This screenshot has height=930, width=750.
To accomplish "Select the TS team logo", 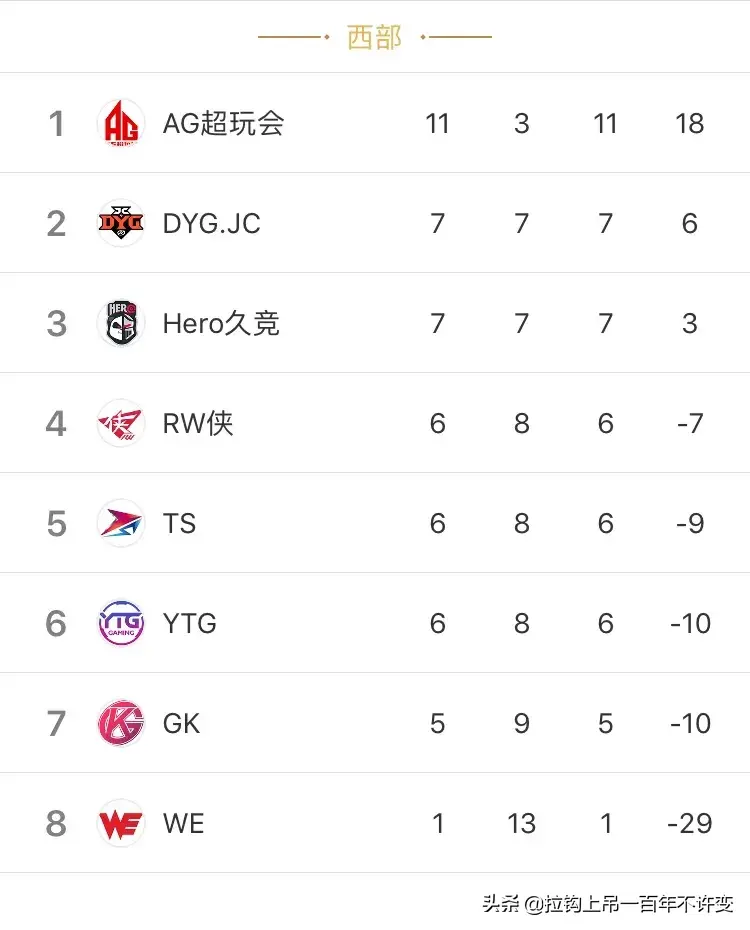I will [x=121, y=523].
